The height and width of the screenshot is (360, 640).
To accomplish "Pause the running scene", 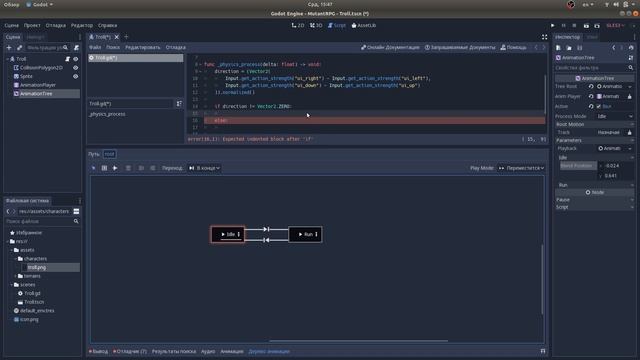I will [564, 25].
